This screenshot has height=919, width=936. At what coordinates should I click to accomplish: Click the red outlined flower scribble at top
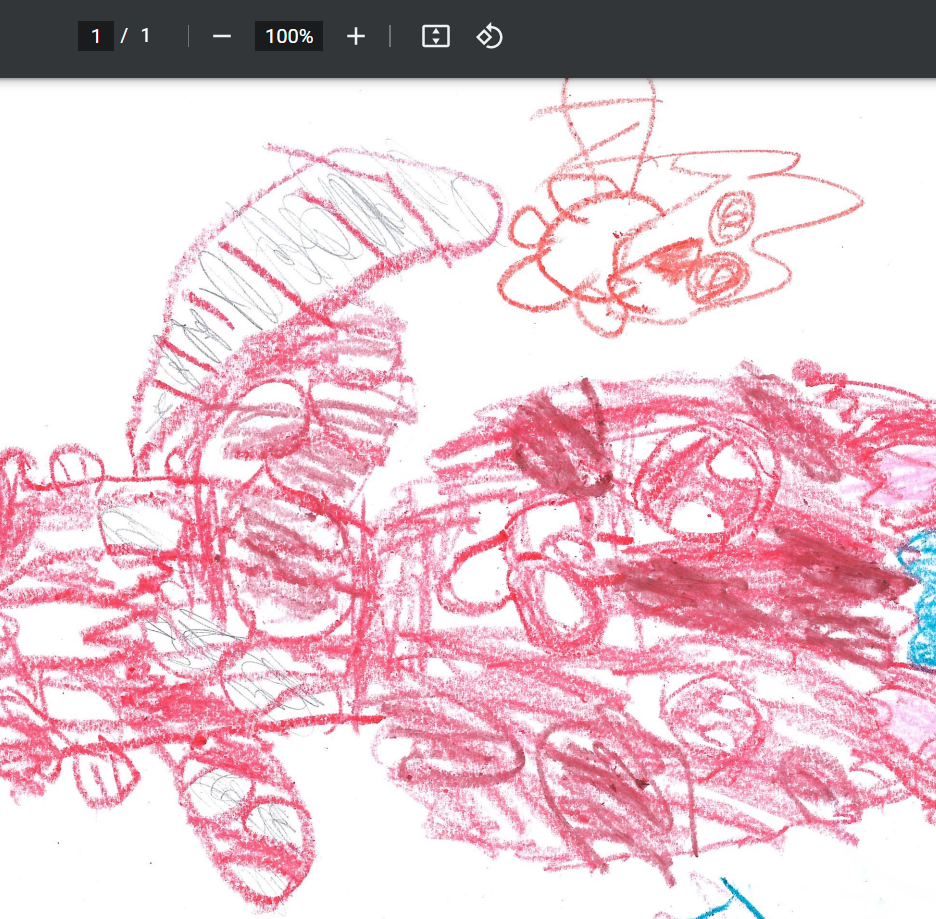[580, 250]
